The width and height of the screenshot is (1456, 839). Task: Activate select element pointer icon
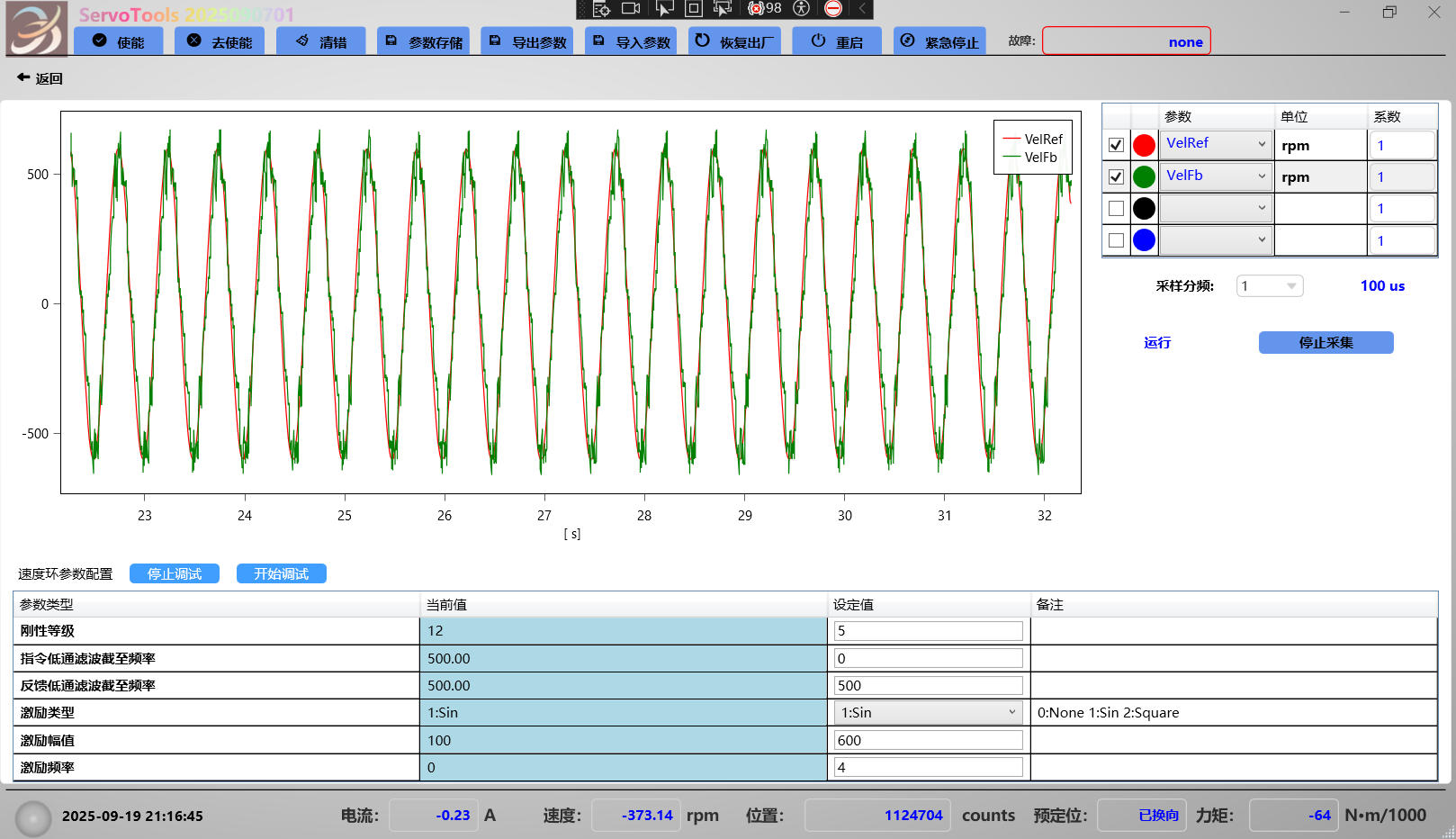pos(664,9)
